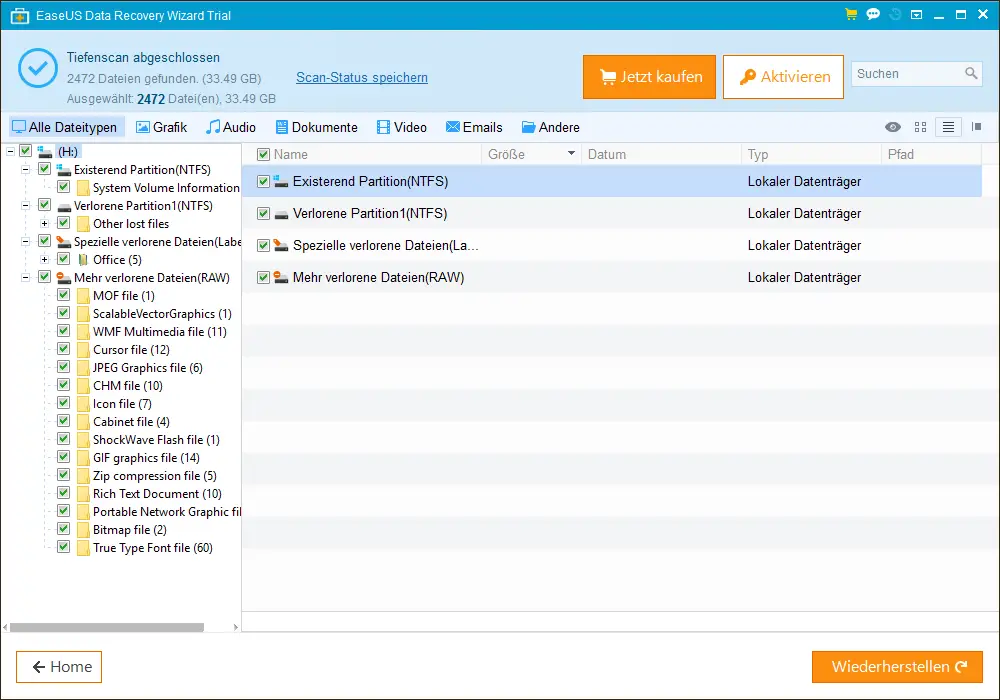This screenshot has width=1000, height=700.
Task: Toggle select-all checkbox beside Name header
Action: 263,154
